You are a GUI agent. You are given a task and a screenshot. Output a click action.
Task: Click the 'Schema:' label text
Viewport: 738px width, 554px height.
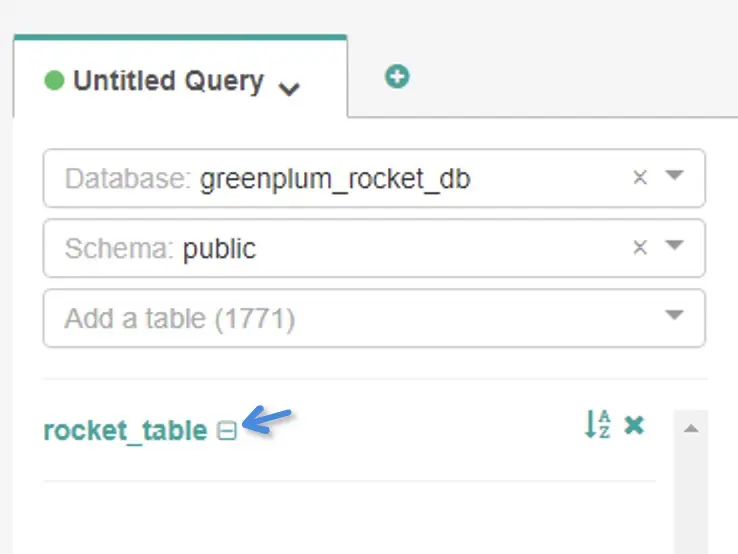point(119,249)
